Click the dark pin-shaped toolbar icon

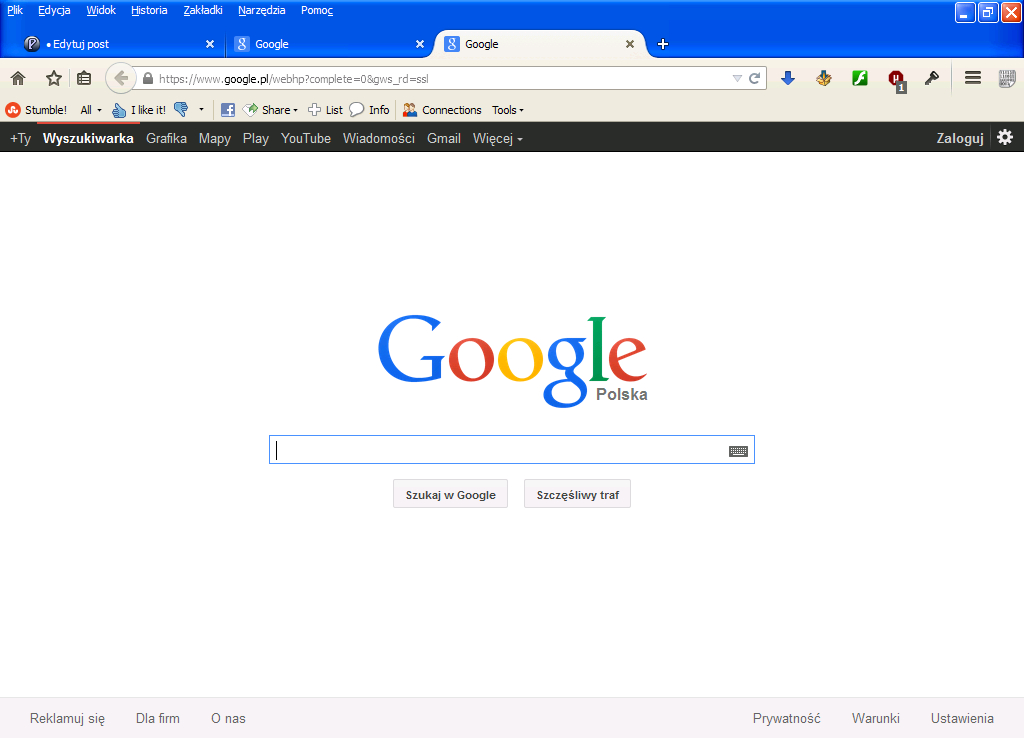coord(932,79)
